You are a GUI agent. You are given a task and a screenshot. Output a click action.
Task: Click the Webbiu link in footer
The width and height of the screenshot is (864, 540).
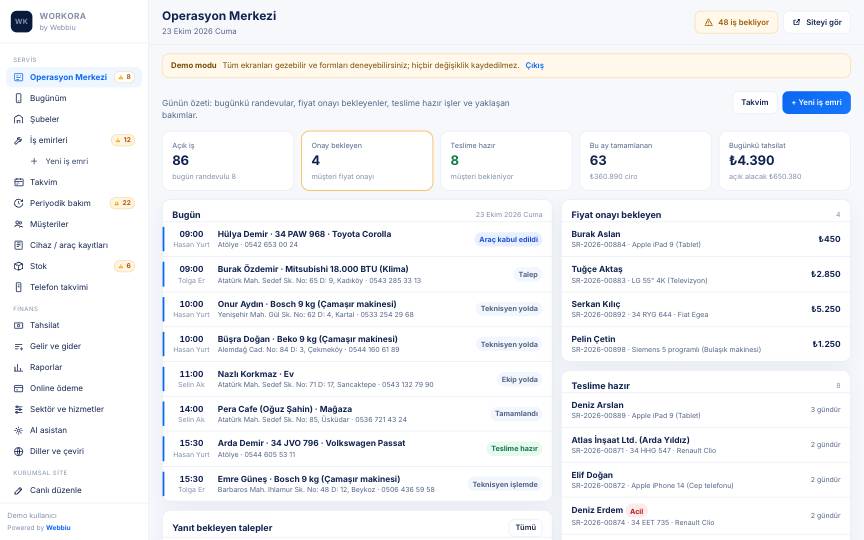coord(58,527)
